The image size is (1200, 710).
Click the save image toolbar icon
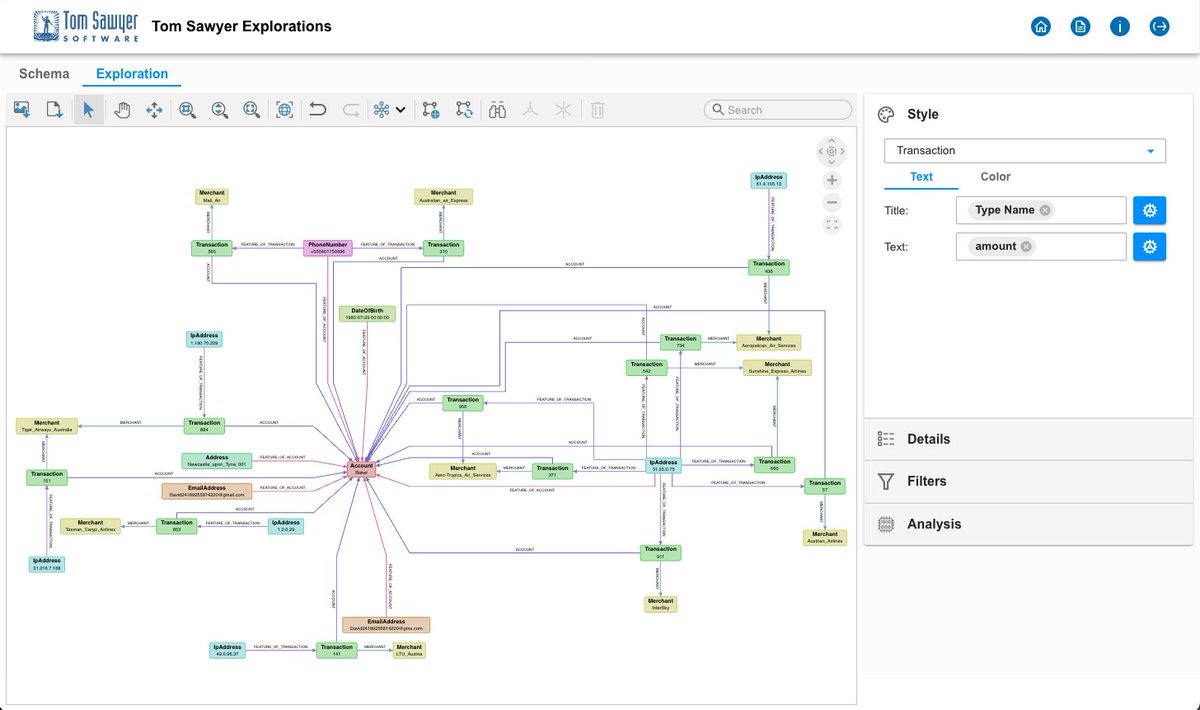(x=23, y=110)
